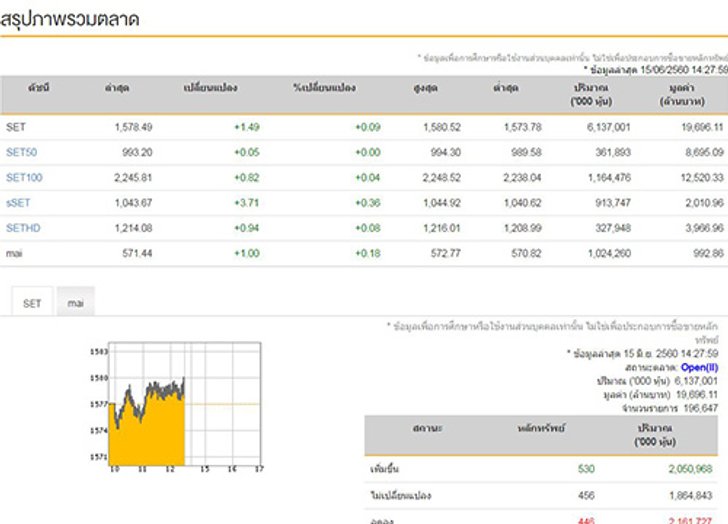
Task: Select SETHD high value 1,216.01
Action: 442,228
